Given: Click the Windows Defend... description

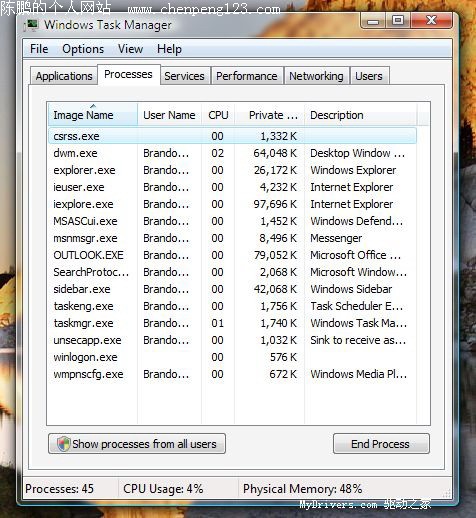Looking at the screenshot, I should coord(357,221).
